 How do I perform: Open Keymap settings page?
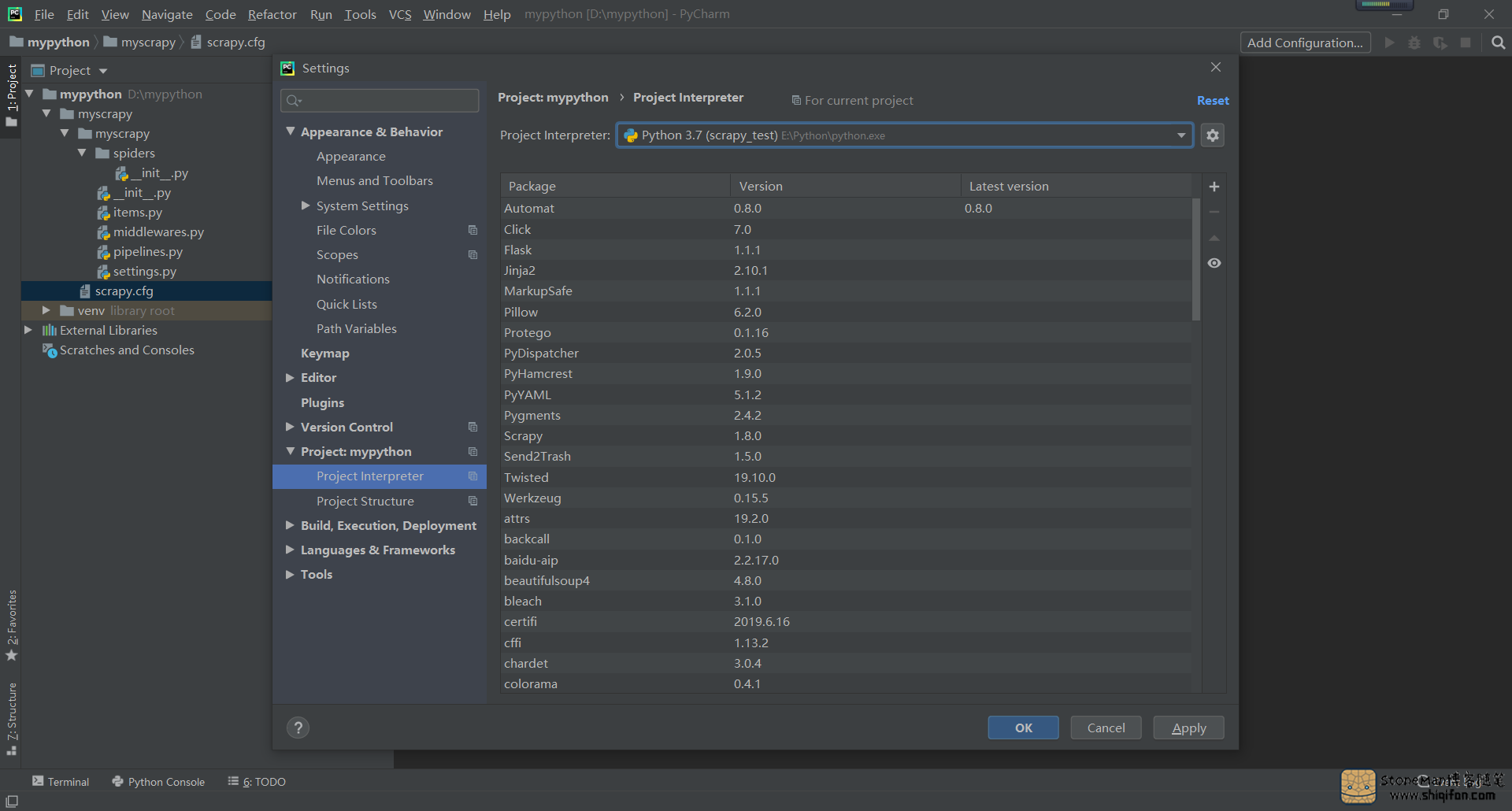(x=324, y=354)
